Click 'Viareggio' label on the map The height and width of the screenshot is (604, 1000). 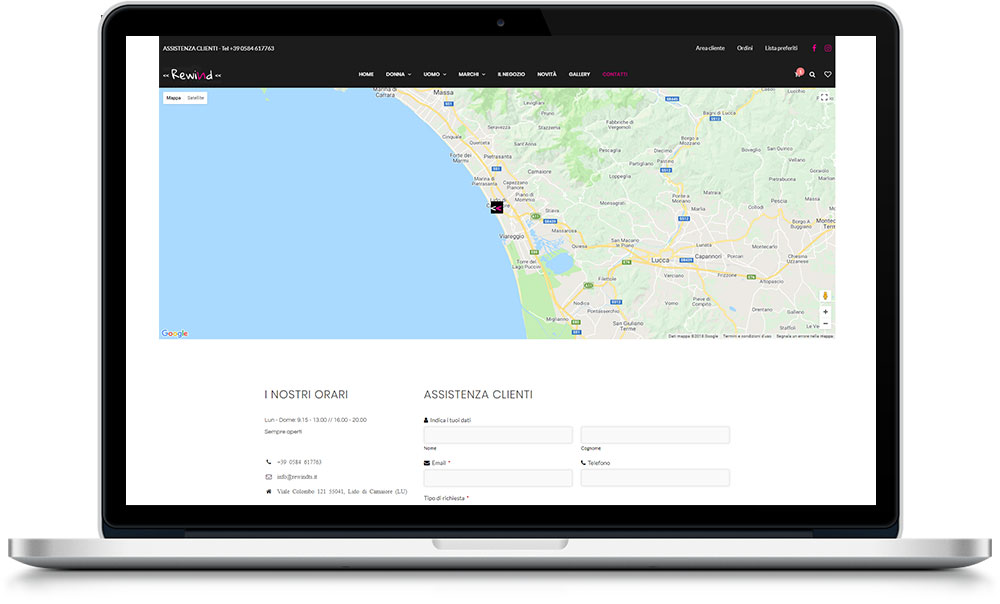511,236
